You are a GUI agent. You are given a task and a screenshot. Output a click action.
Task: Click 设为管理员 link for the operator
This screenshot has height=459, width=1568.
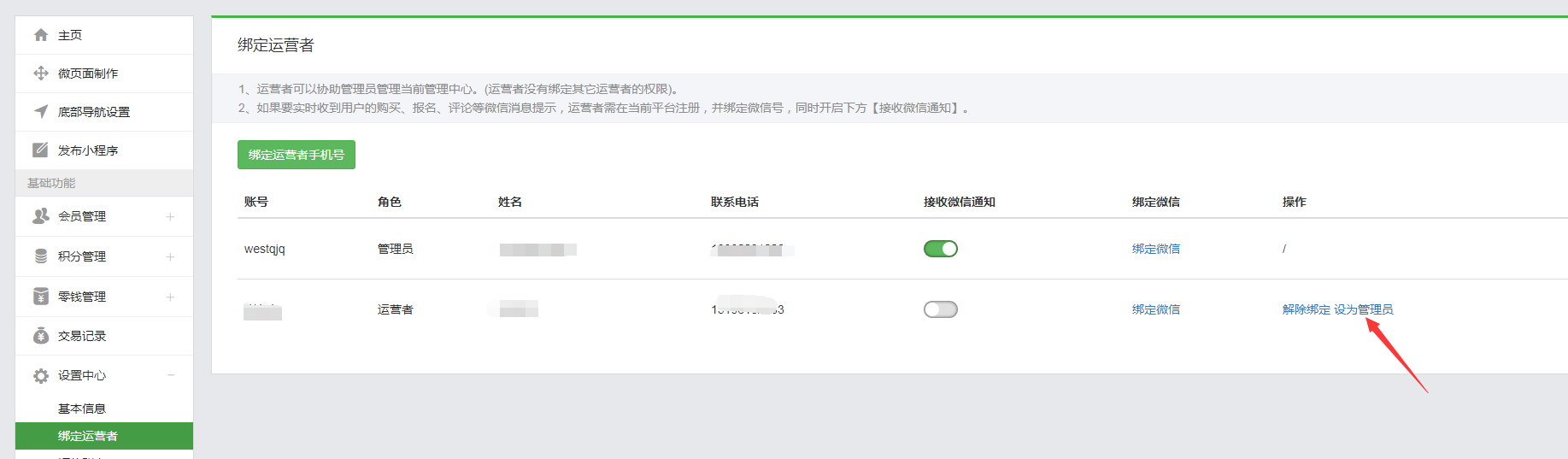coord(1364,309)
